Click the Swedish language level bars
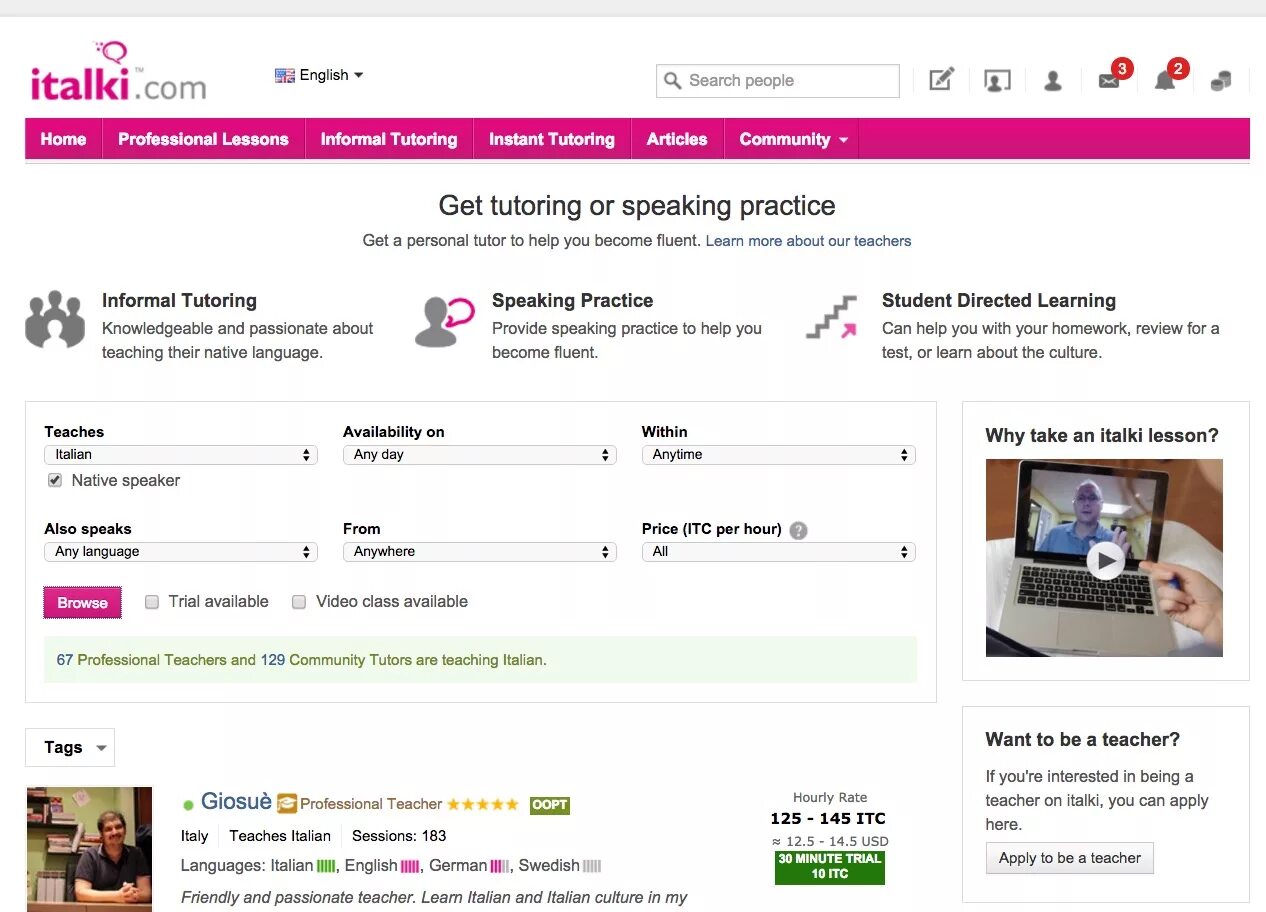This screenshot has width=1266, height=912. click(592, 866)
